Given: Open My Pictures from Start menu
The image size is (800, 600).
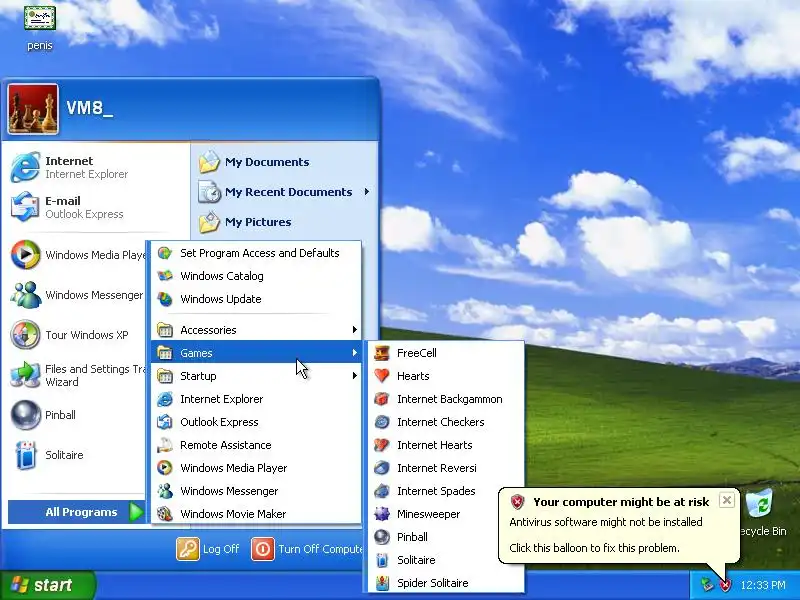Looking at the screenshot, I should point(284,222).
